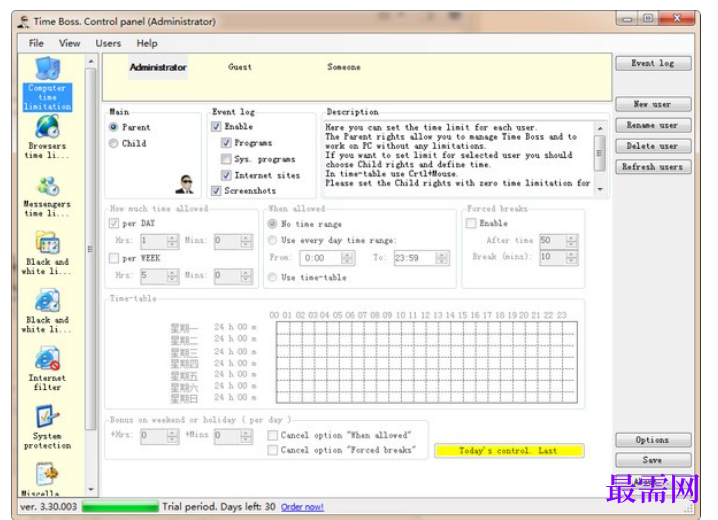
Task: Select the Parent radio button
Action: (114, 127)
